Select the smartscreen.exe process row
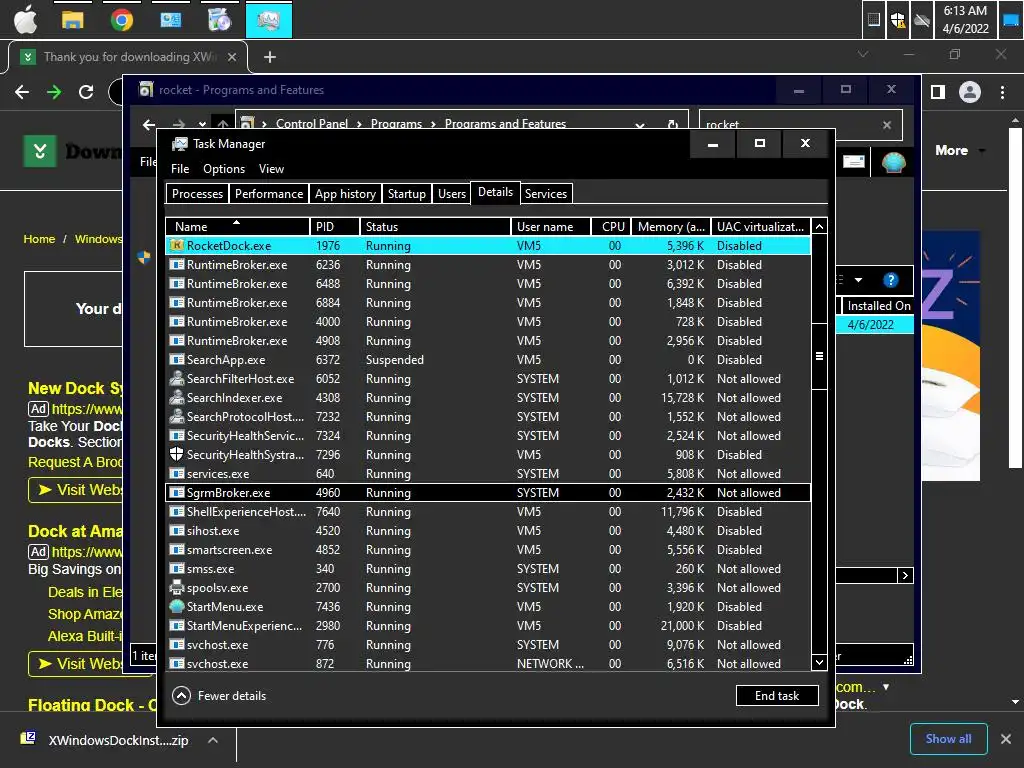This screenshot has width=1024, height=768. [488, 550]
